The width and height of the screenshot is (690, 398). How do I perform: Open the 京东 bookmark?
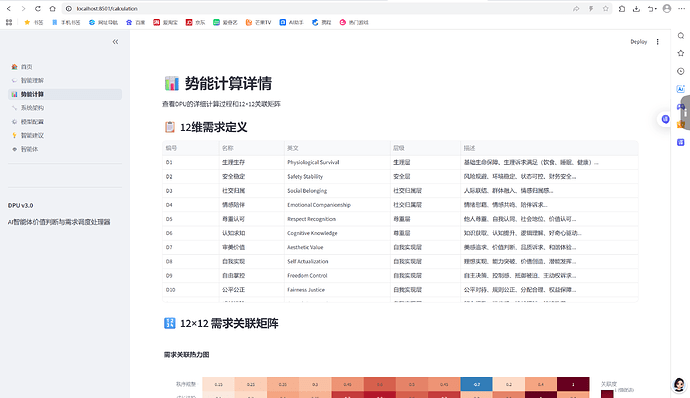195,22
